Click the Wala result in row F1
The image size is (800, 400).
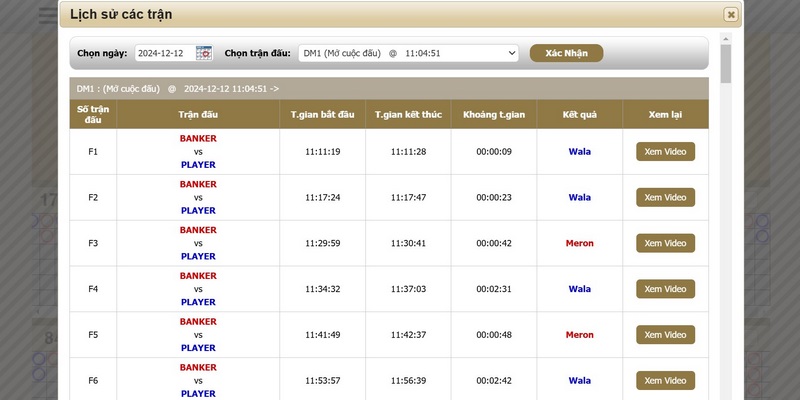tap(580, 152)
